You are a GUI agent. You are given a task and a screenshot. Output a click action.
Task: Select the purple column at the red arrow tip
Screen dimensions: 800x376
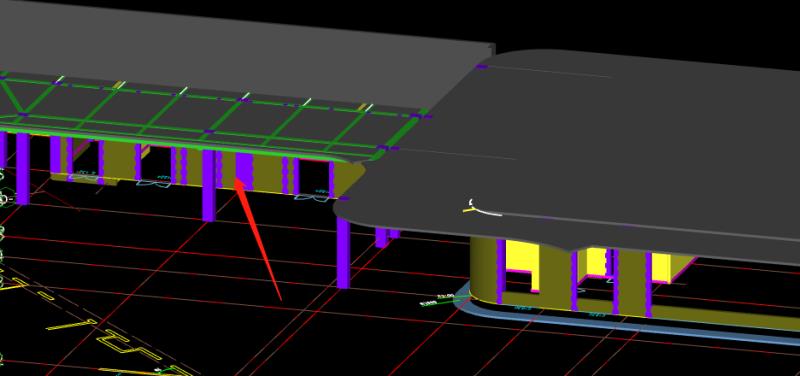(244, 168)
